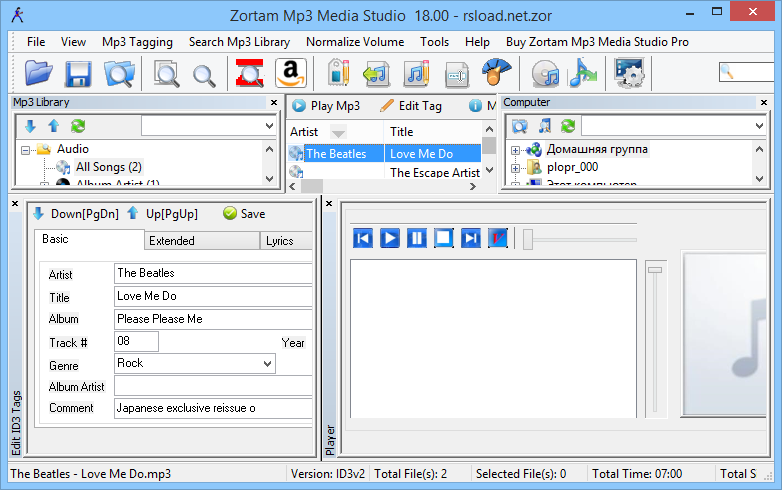Click Down[PgDn] button in tag editor
The height and width of the screenshot is (490, 782).
tap(76, 214)
